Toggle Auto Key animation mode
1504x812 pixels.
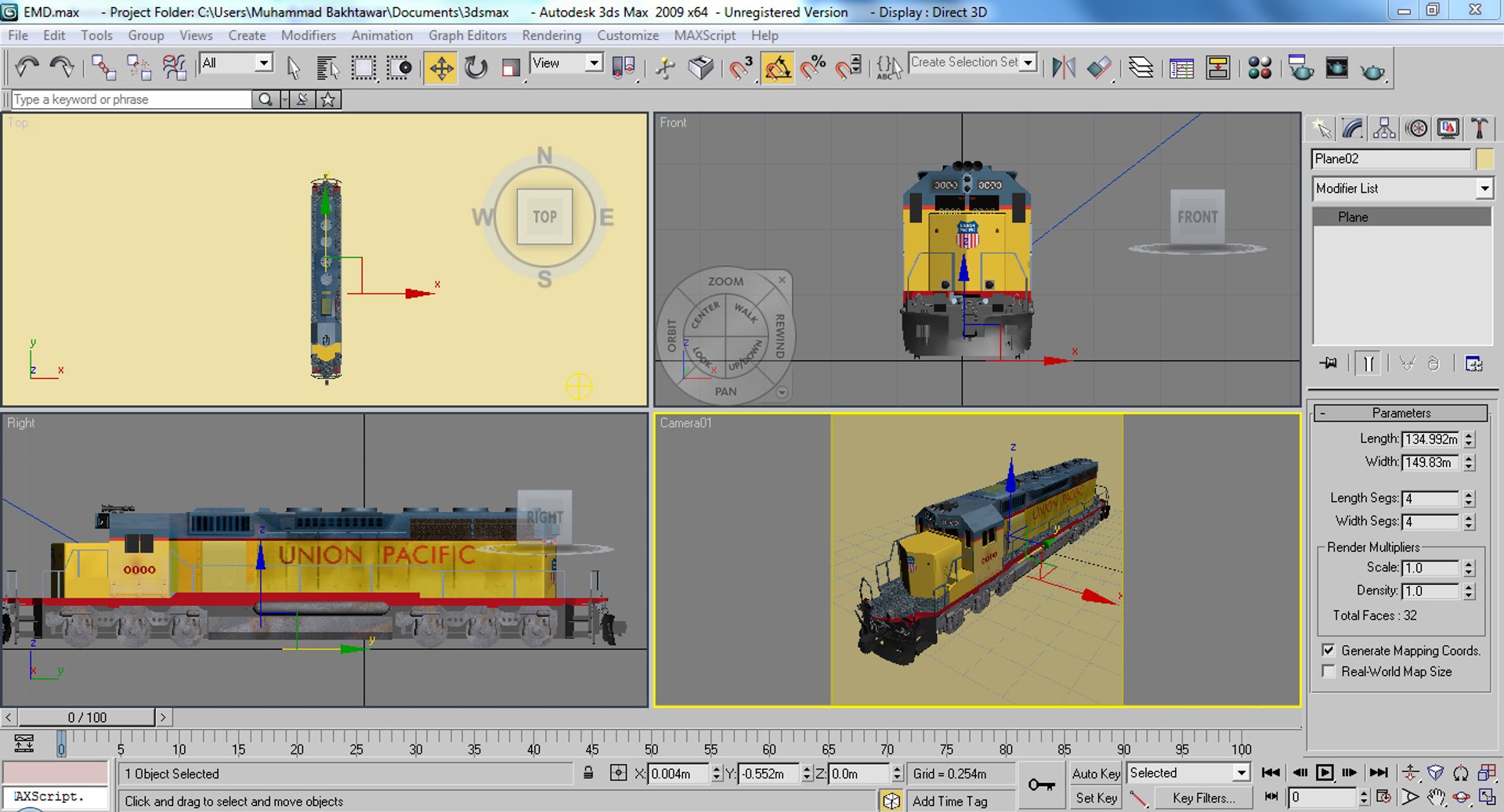point(1096,774)
